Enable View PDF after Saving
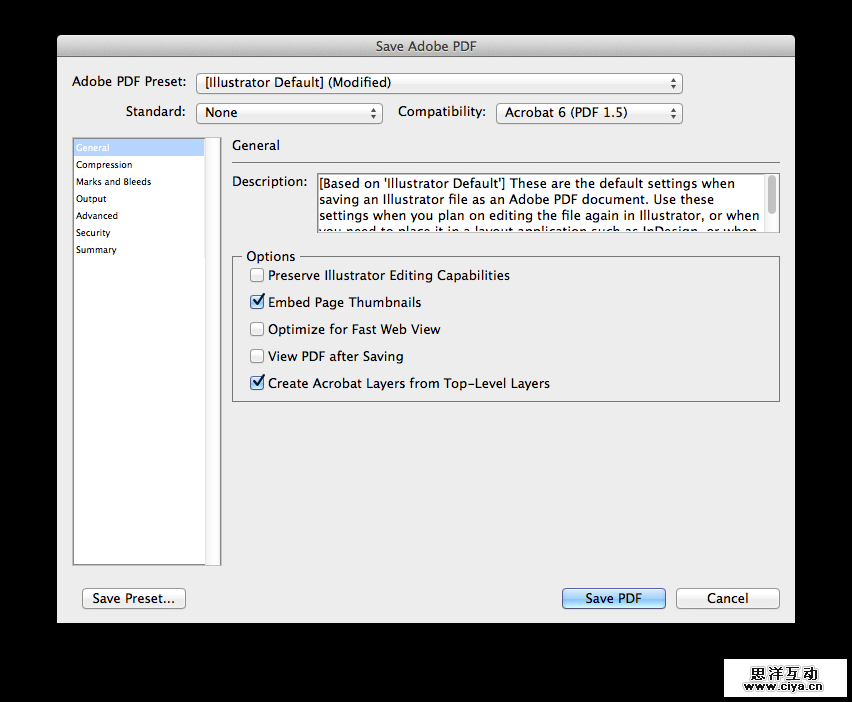Viewport: 852px width, 702px height. (x=257, y=356)
